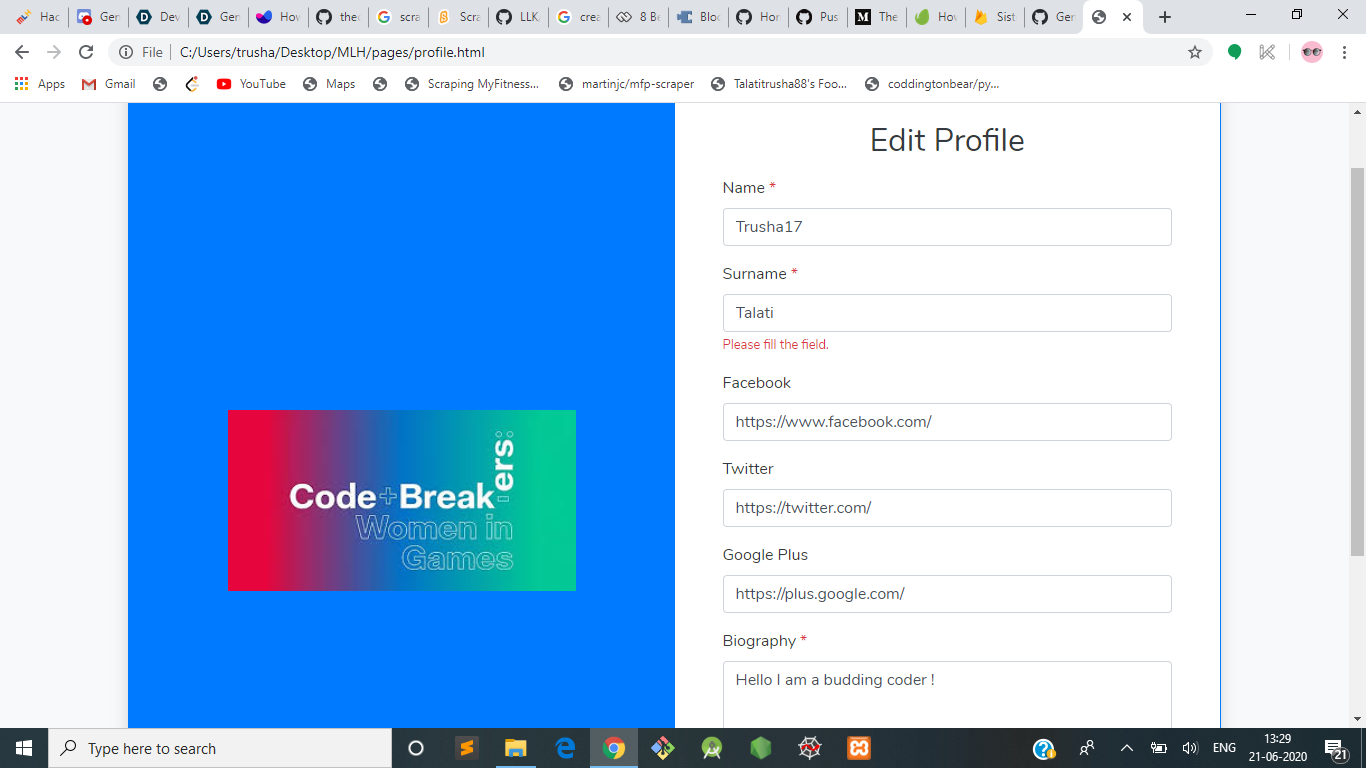This screenshot has height=768, width=1366.
Task: Open the K extension icon in toolbar
Action: (x=1267, y=52)
